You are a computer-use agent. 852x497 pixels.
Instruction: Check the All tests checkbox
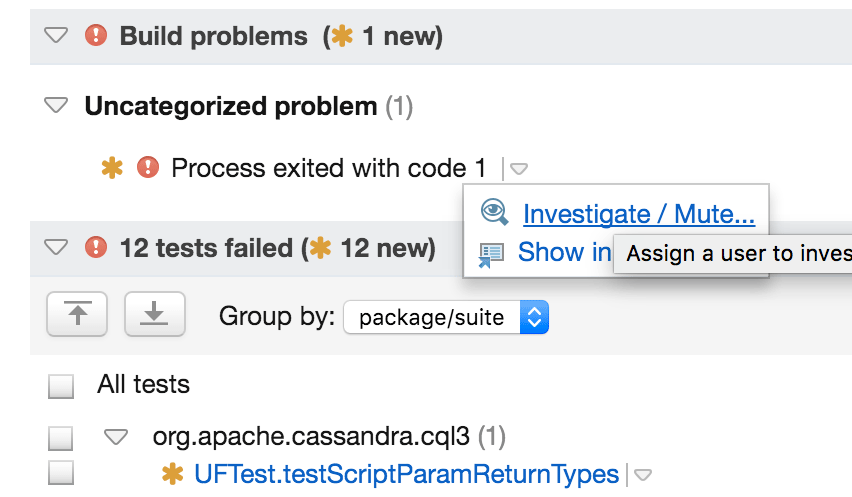(61, 385)
